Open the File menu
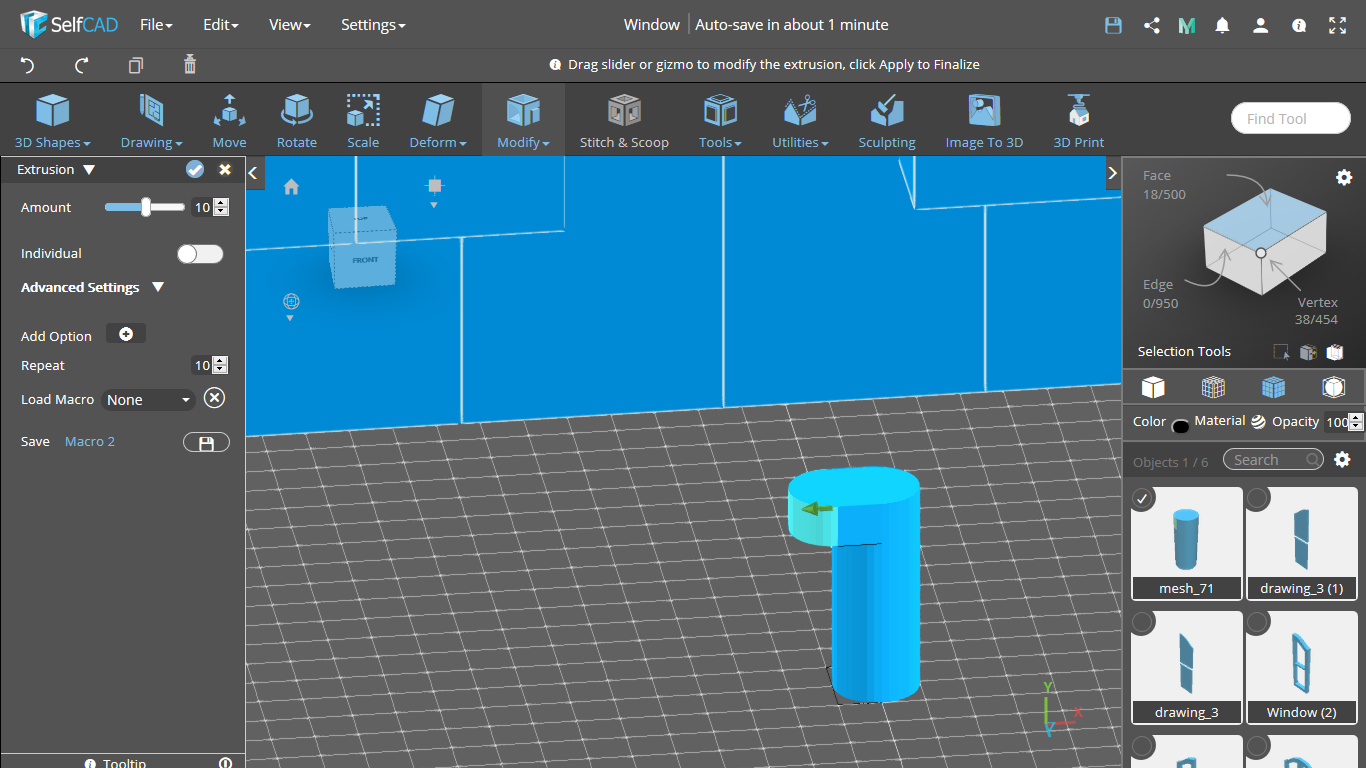Screen dimensions: 1366x768 156,25
